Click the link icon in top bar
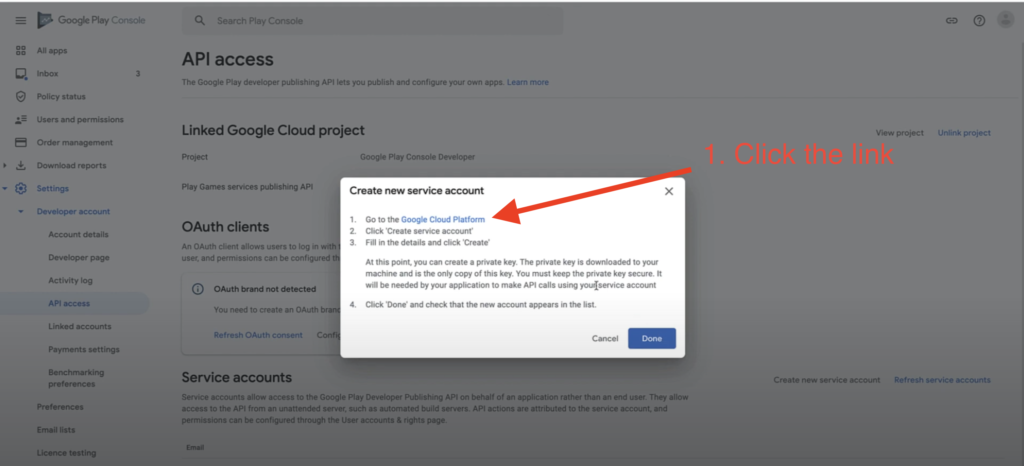This screenshot has height=466, width=1024. 951,21
